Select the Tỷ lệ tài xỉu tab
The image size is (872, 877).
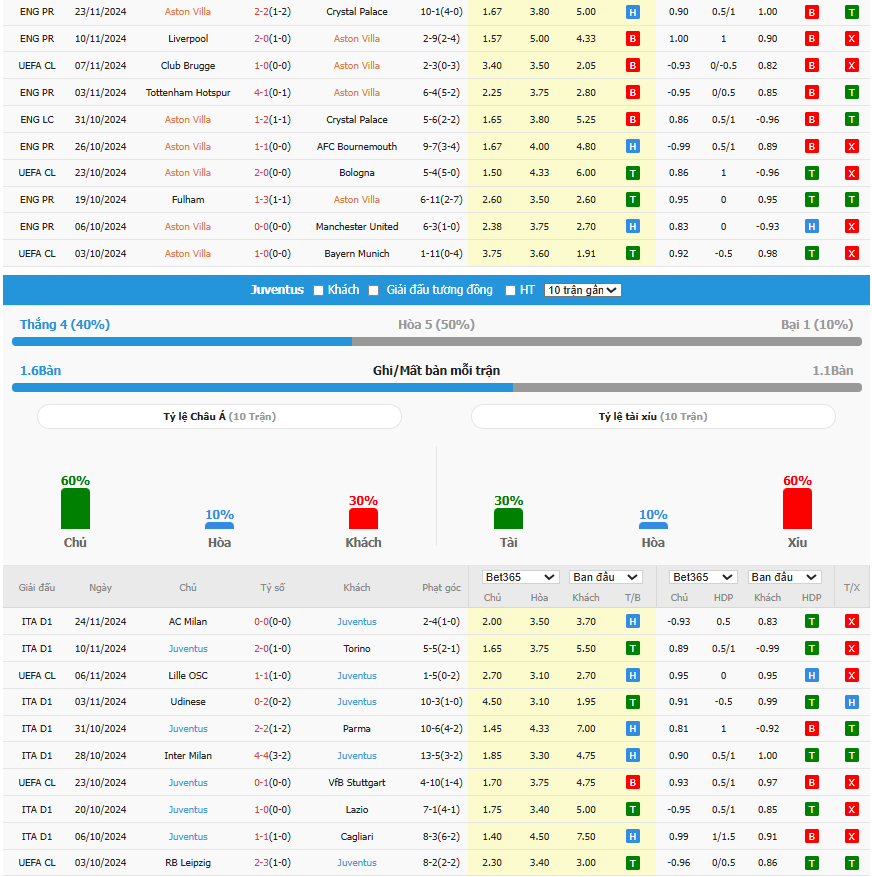tap(653, 417)
